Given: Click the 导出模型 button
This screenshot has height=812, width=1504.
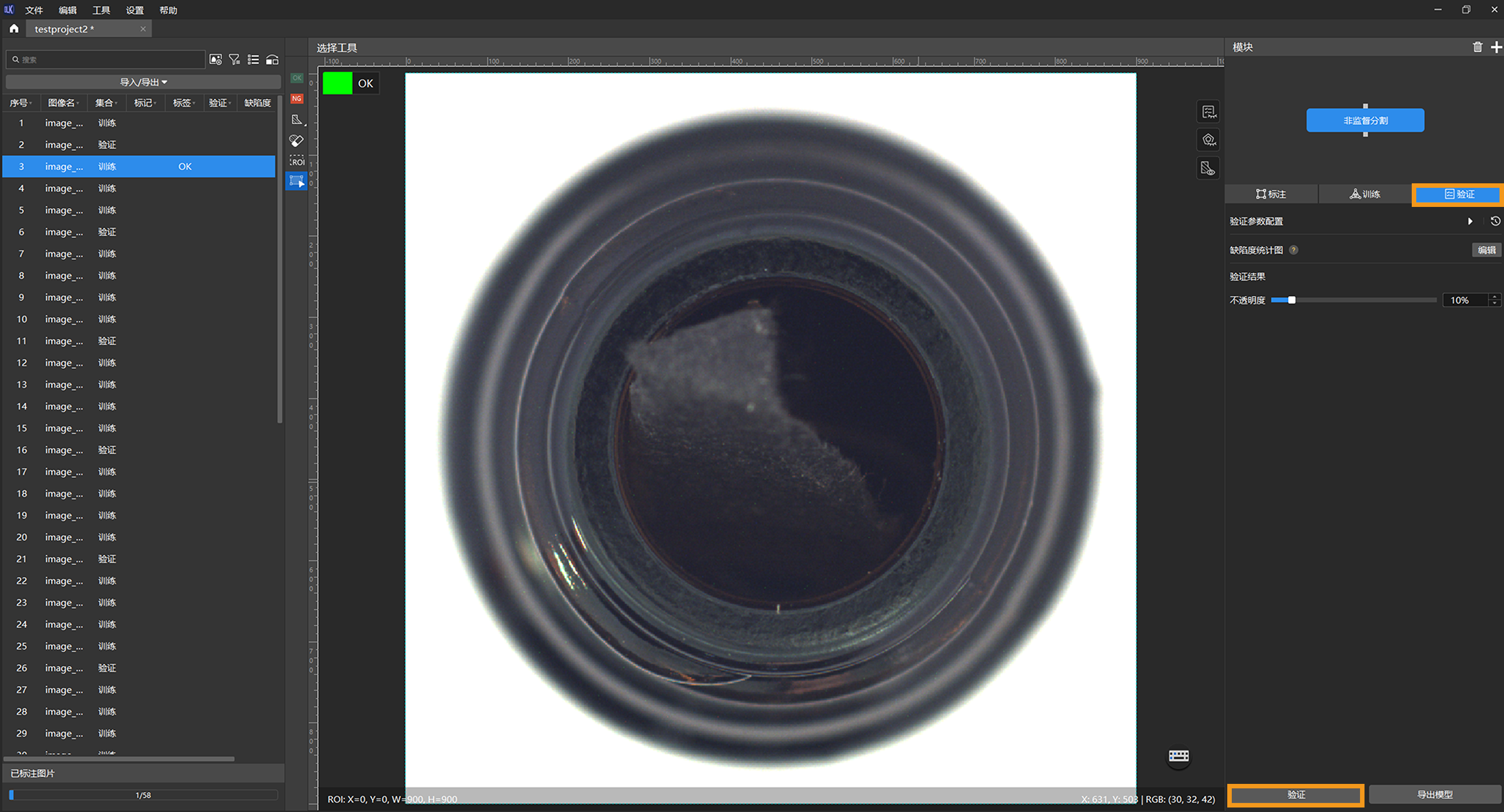Looking at the screenshot, I should [x=1434, y=795].
